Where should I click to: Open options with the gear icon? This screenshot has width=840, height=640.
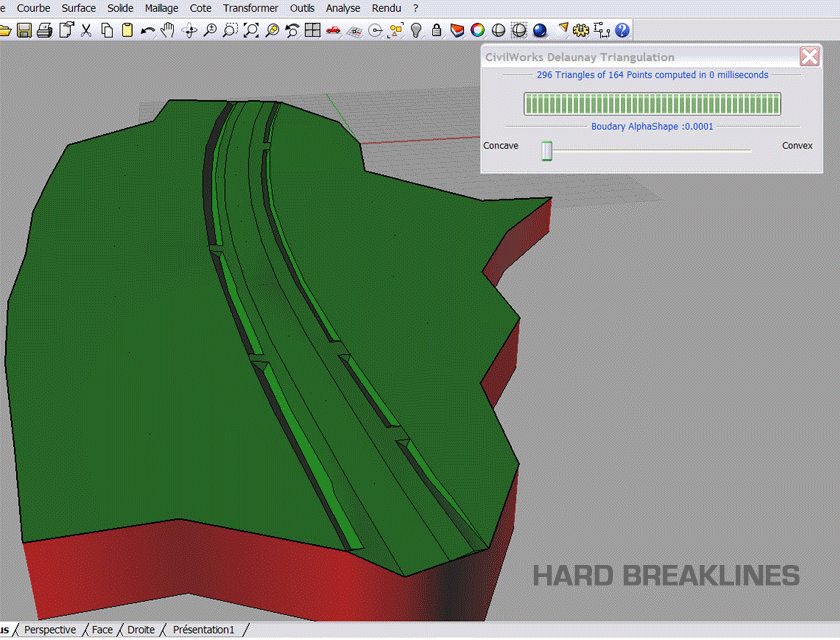tap(581, 30)
